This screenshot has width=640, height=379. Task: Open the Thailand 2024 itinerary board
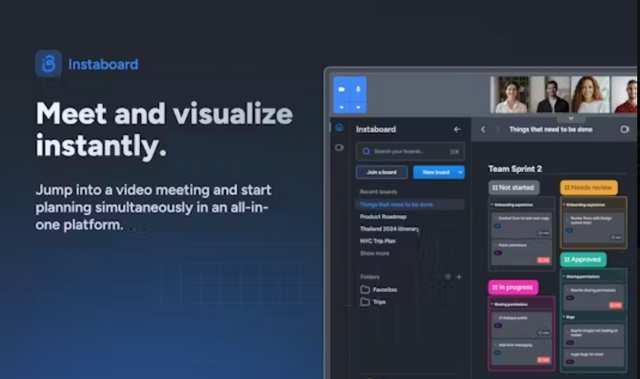coord(389,229)
